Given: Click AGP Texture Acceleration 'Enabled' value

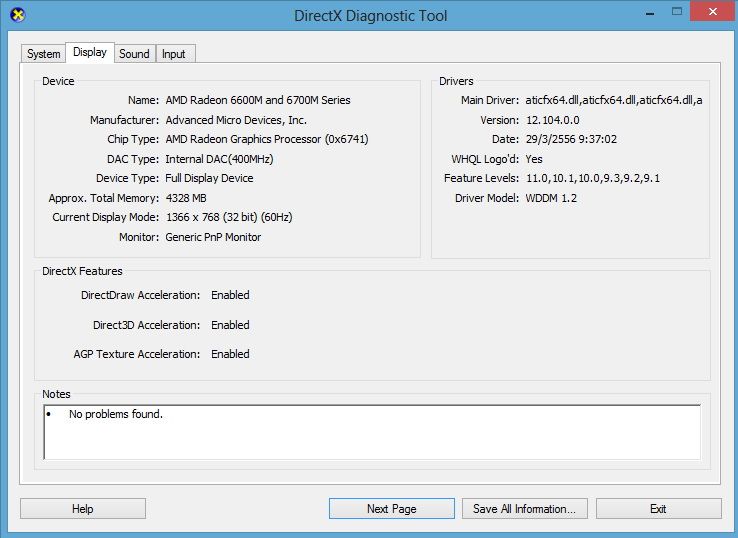Looking at the screenshot, I should 230,353.
